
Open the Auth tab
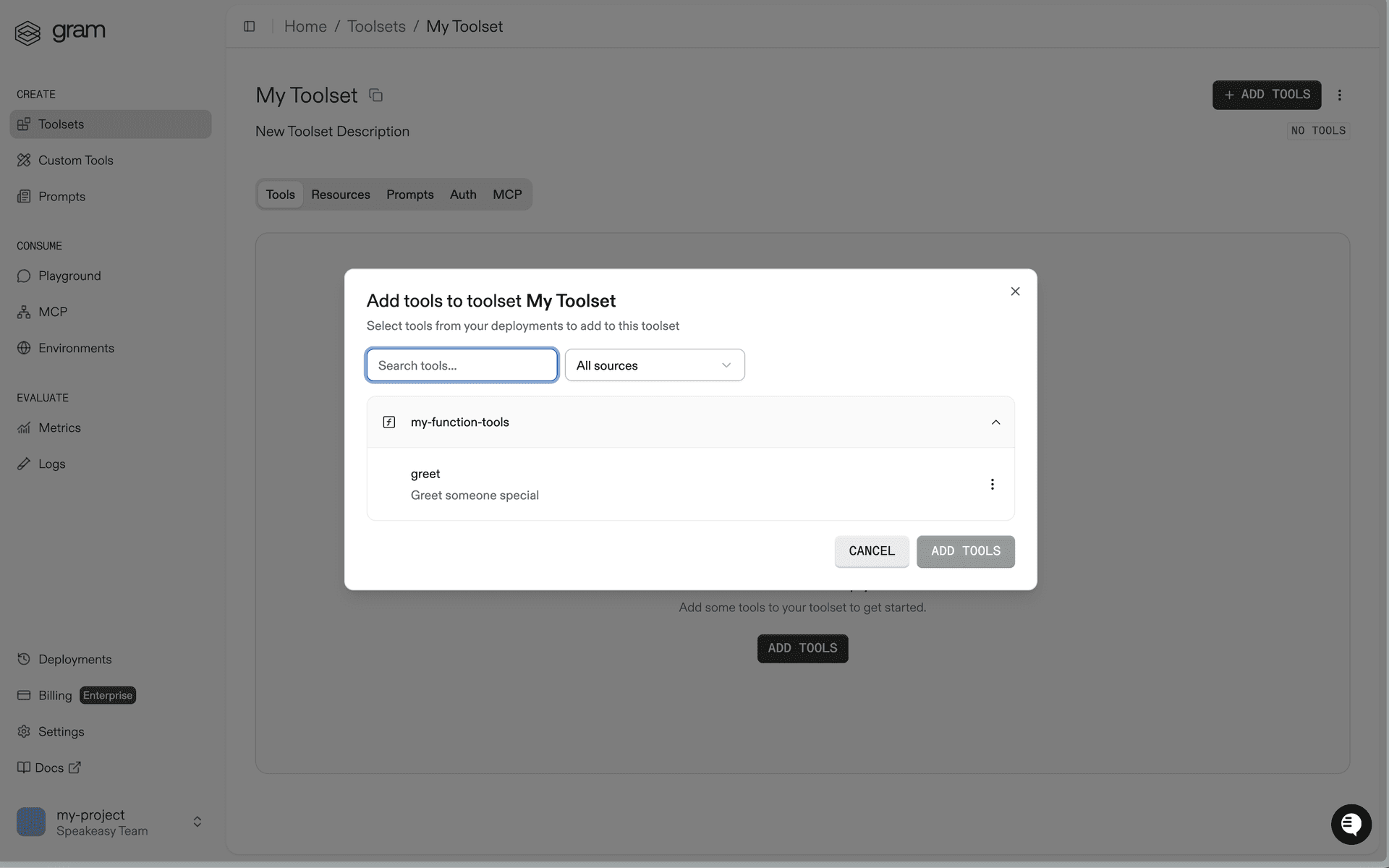click(x=462, y=194)
